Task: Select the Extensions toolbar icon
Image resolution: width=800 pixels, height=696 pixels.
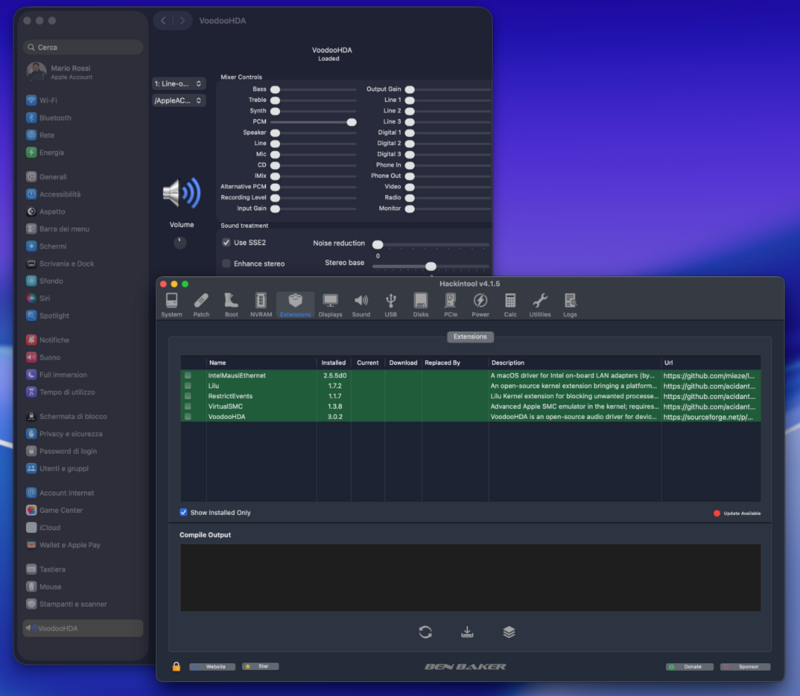Action: pos(295,305)
